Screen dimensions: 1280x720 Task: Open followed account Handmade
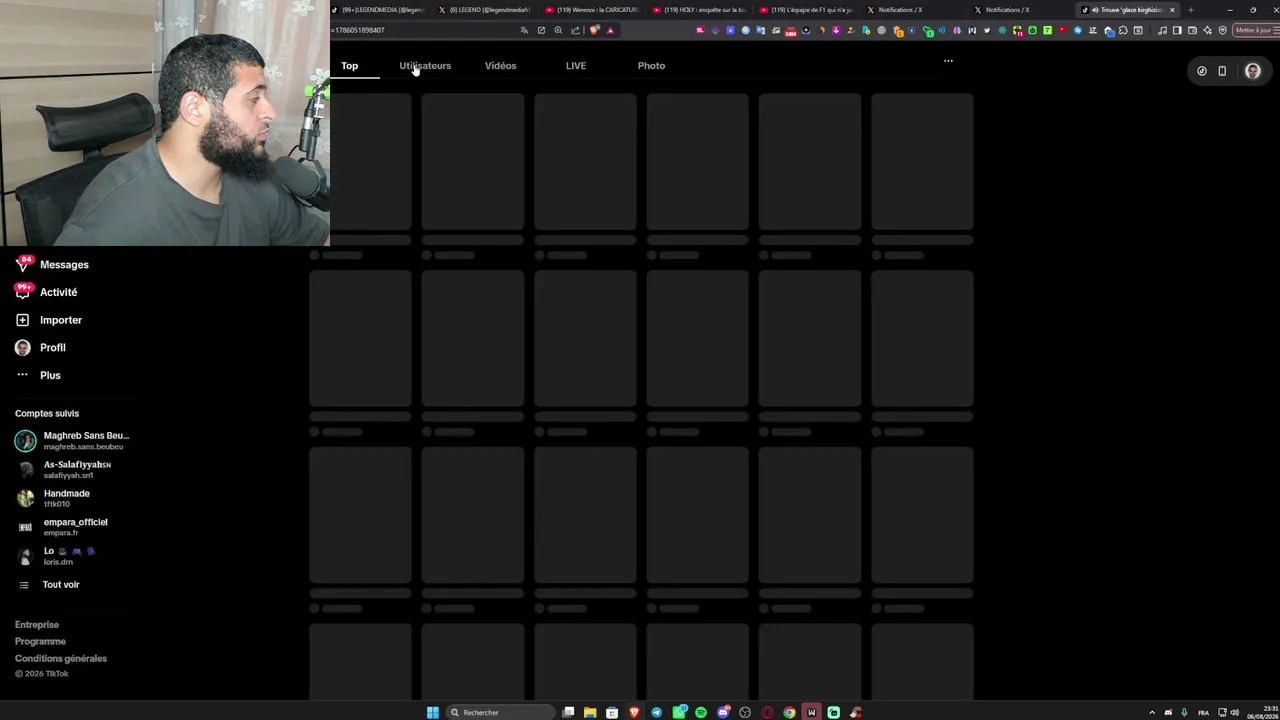[x=53, y=498]
